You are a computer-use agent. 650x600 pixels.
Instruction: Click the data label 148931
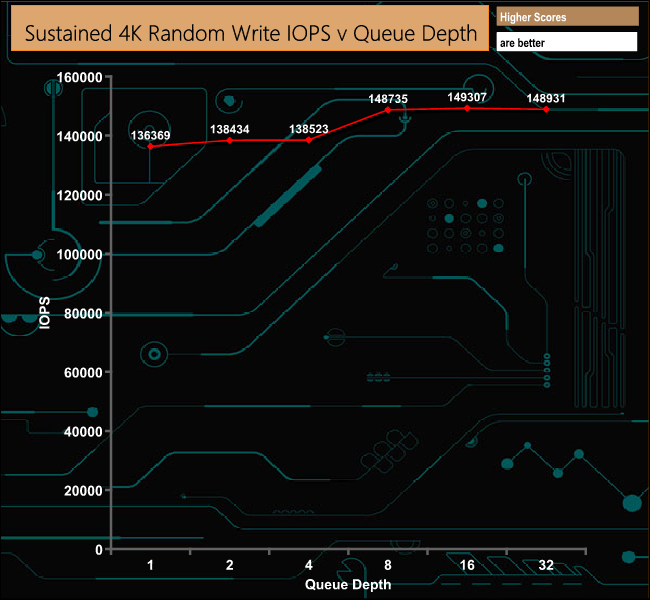pyautogui.click(x=546, y=98)
